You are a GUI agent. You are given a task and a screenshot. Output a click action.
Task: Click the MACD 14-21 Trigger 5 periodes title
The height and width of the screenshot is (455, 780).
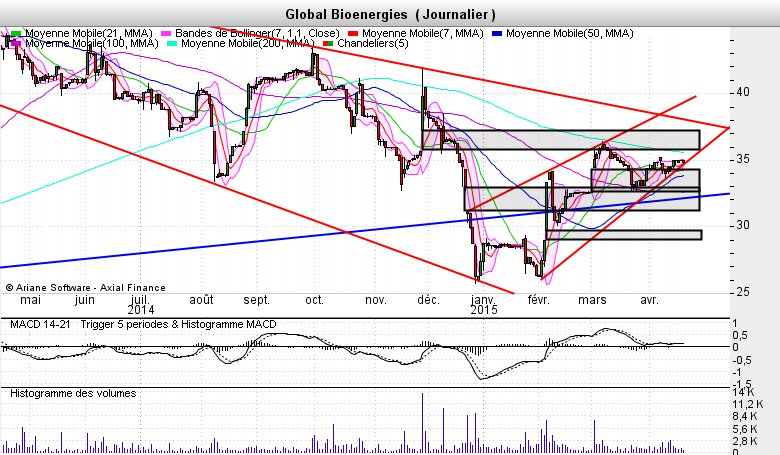pos(143,325)
